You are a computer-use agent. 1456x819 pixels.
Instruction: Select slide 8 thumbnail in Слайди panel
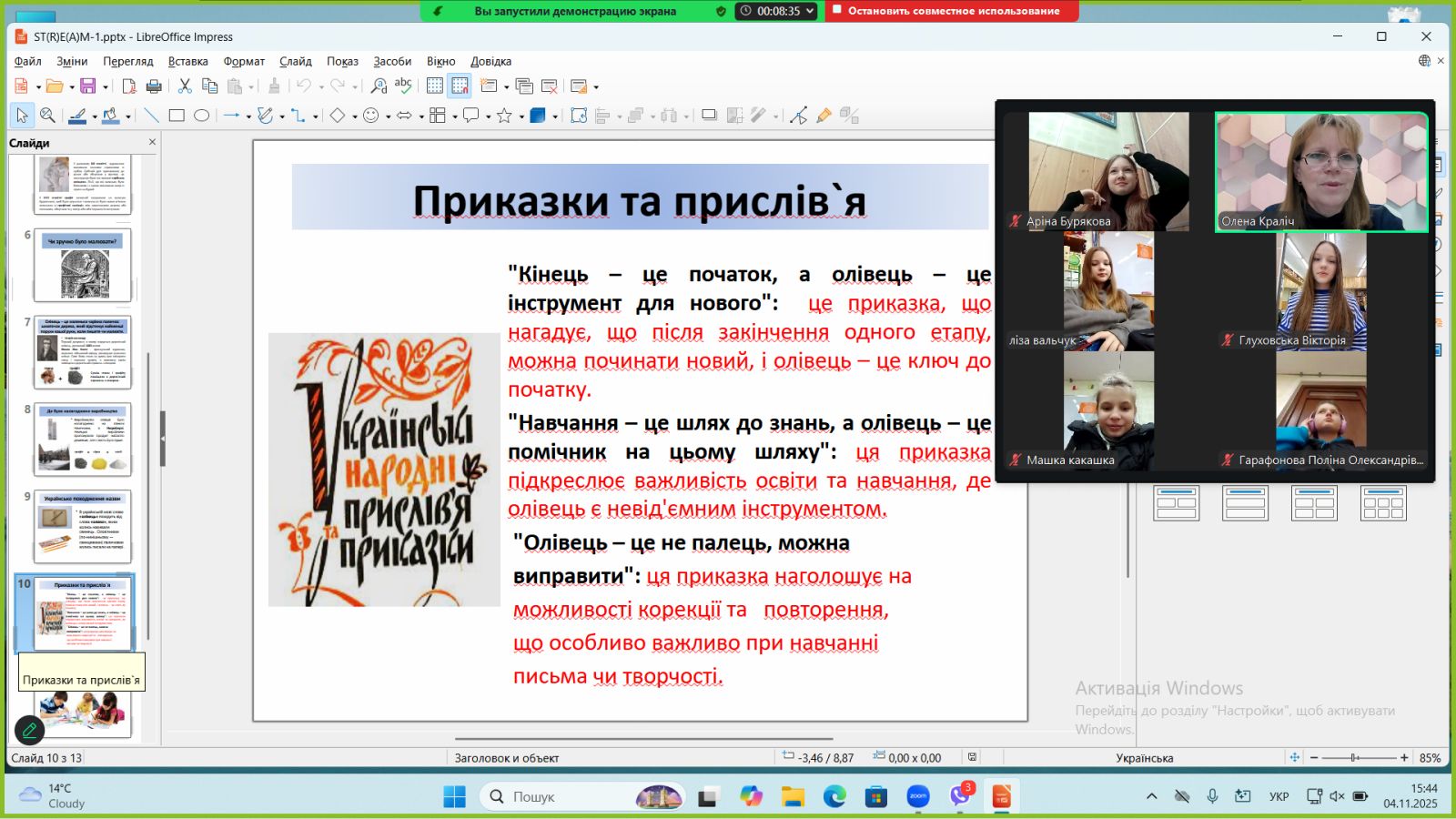click(x=83, y=440)
